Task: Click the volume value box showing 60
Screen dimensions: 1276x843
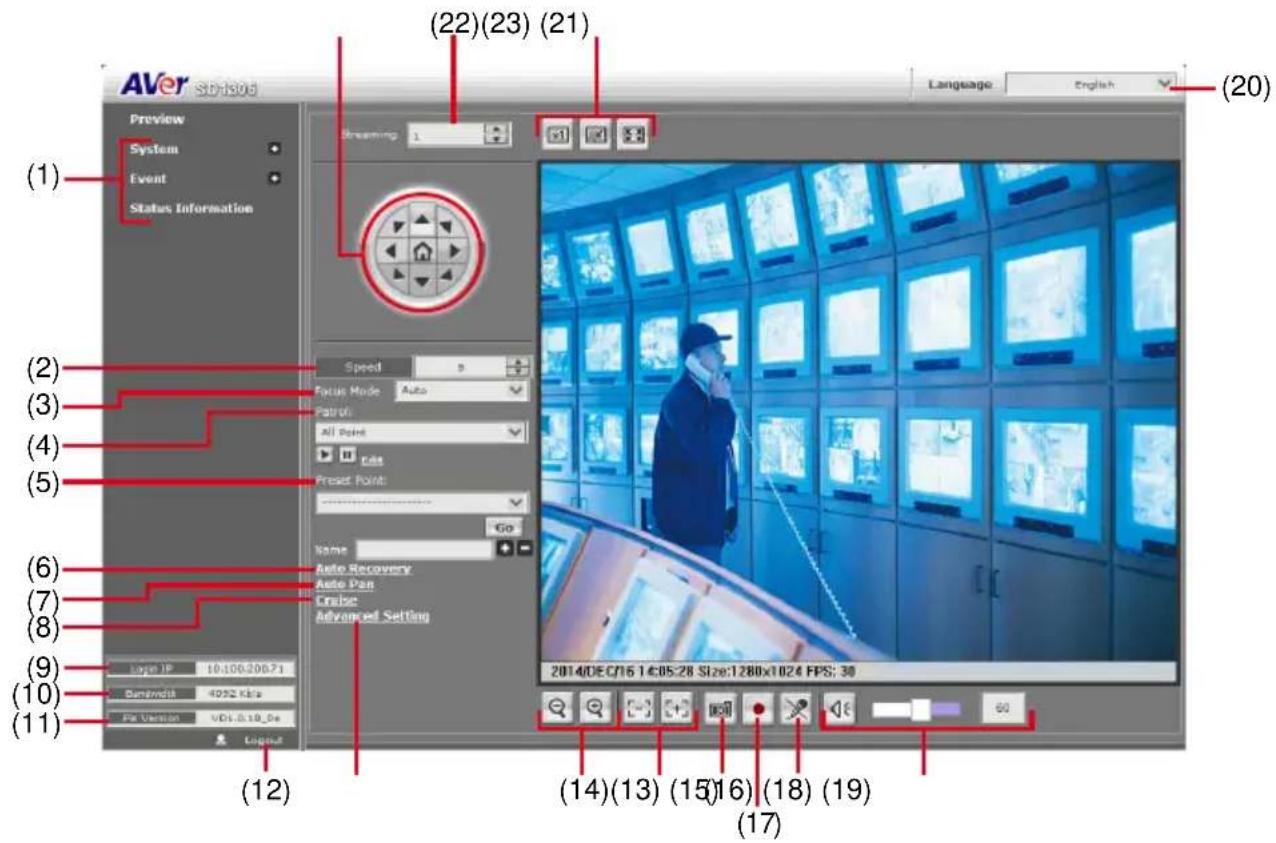Action: click(1002, 708)
